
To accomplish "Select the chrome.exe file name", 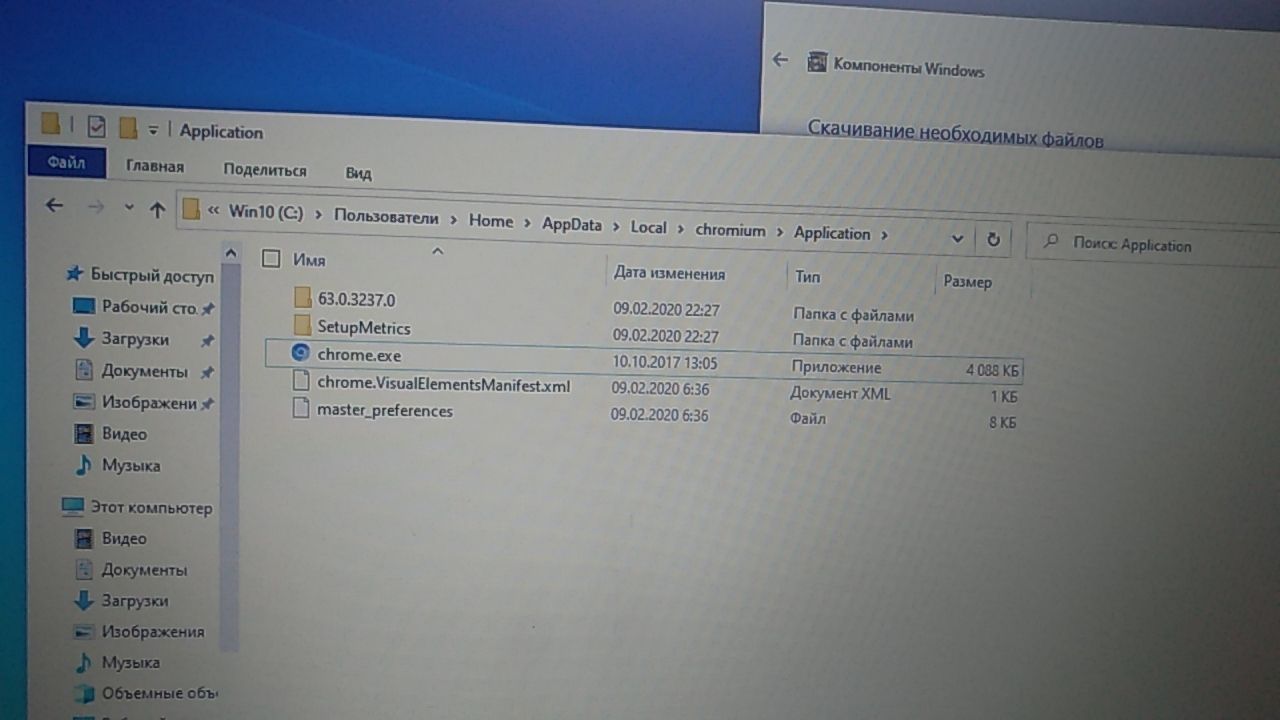I will [x=359, y=354].
